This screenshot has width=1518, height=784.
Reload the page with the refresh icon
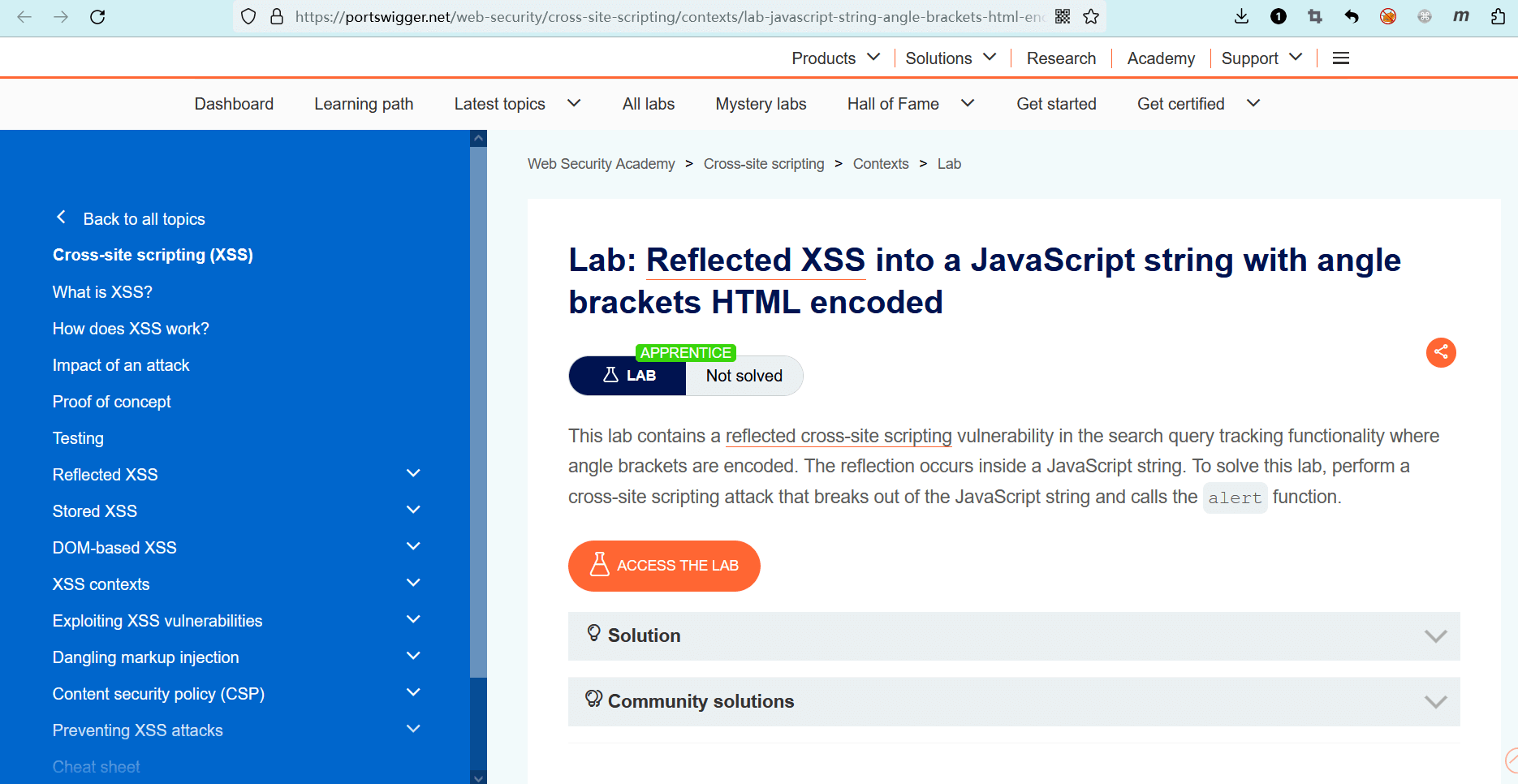pos(97,16)
